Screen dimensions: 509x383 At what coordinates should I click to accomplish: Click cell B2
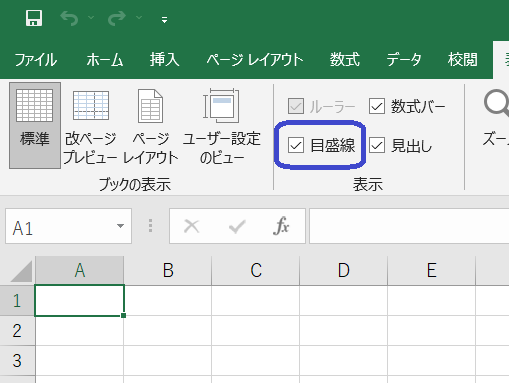pyautogui.click(x=168, y=331)
